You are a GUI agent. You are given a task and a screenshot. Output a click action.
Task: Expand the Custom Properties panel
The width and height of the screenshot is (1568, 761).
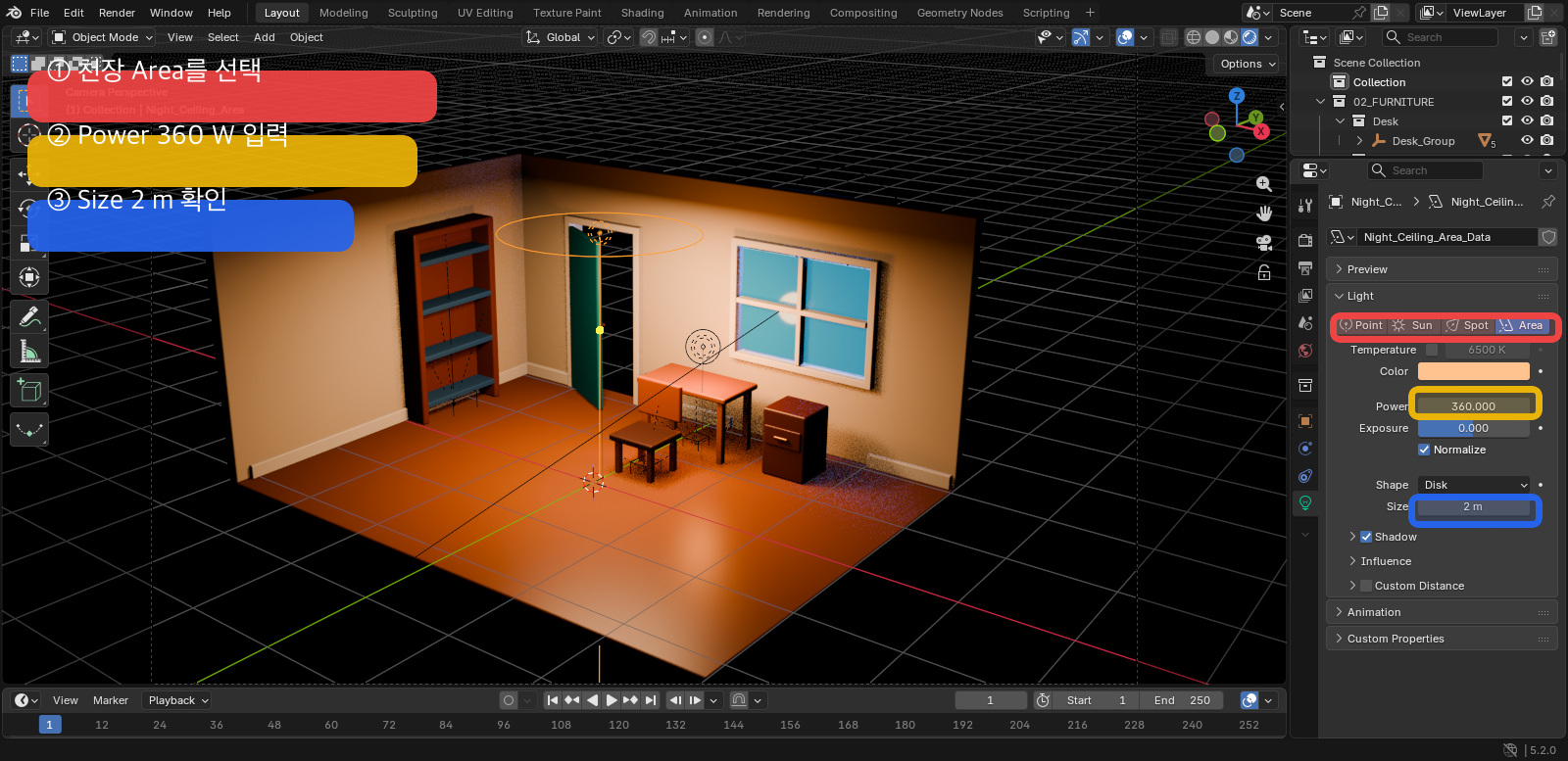pyautogui.click(x=1442, y=639)
